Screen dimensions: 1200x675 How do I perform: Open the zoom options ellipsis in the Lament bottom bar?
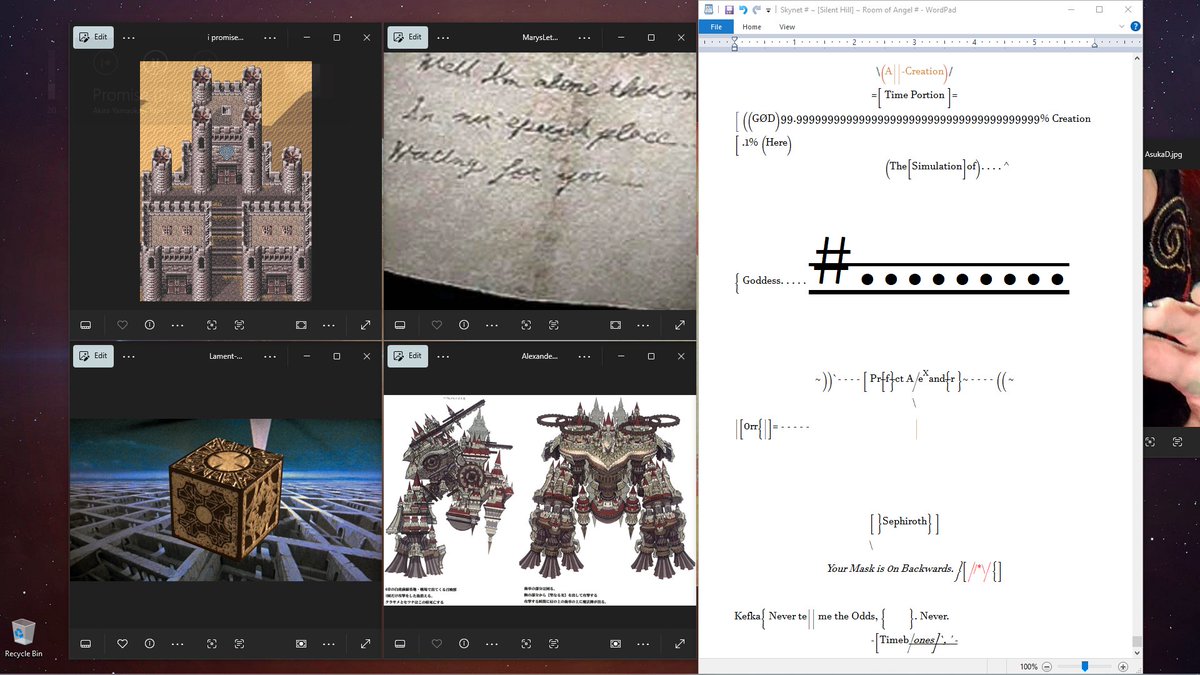pos(329,643)
